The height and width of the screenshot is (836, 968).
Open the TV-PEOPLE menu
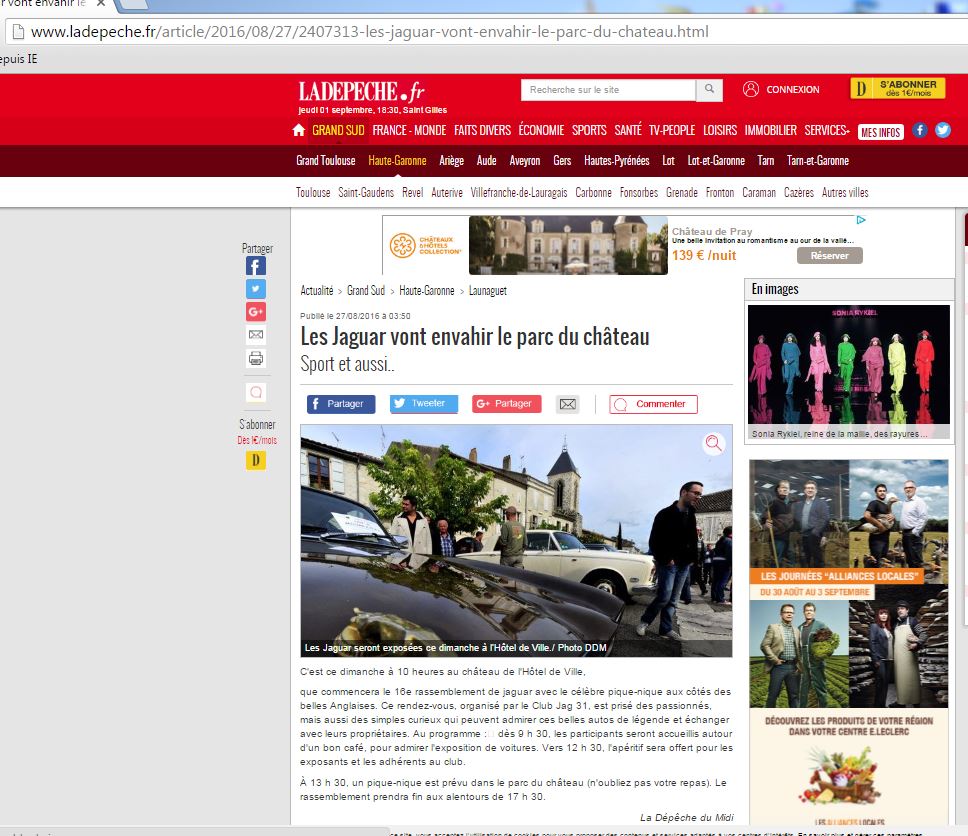pyautogui.click(x=672, y=130)
